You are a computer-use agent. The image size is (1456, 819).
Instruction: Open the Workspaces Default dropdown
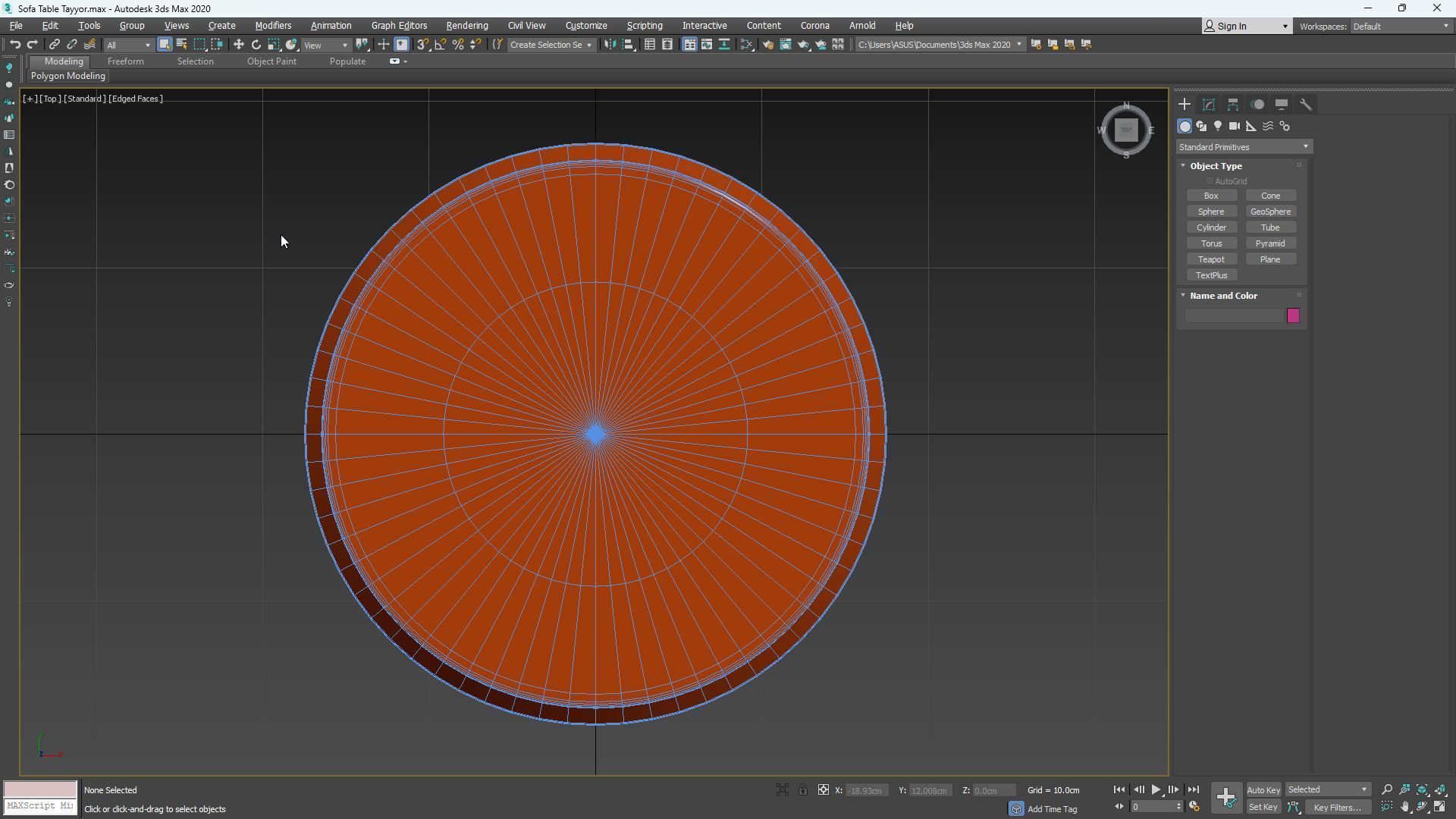coord(1400,27)
